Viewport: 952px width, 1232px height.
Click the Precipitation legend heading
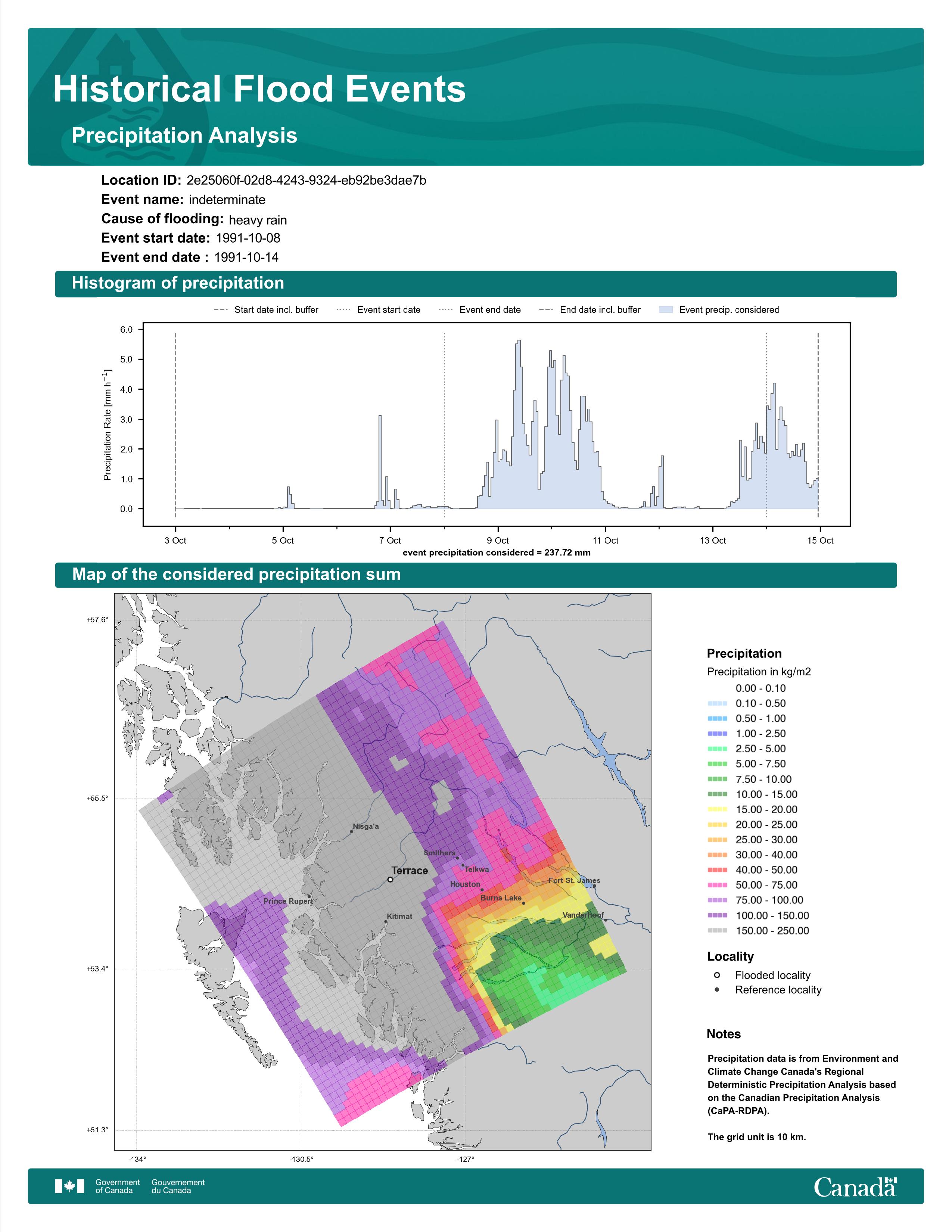point(744,653)
